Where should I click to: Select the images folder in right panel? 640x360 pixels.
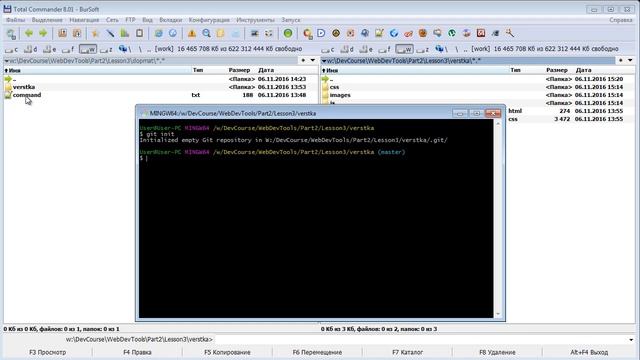(340, 95)
